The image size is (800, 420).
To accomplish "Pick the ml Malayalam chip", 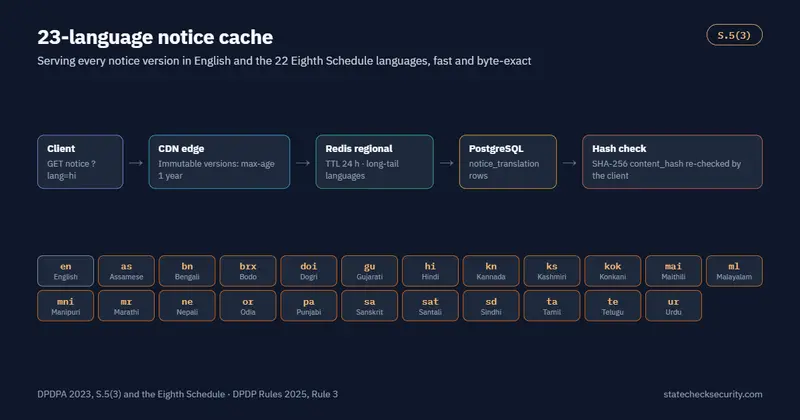I will point(734,271).
